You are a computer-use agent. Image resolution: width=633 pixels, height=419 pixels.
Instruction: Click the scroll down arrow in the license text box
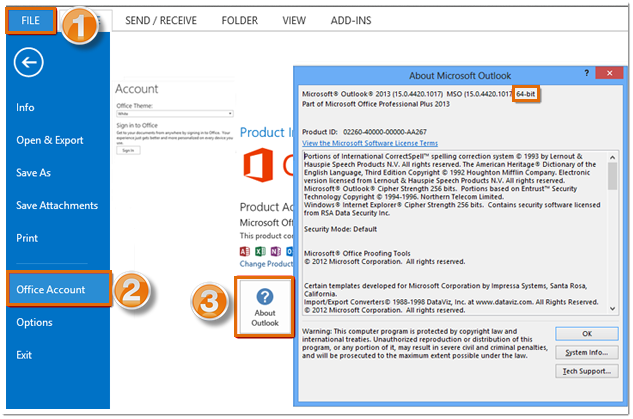612,309
